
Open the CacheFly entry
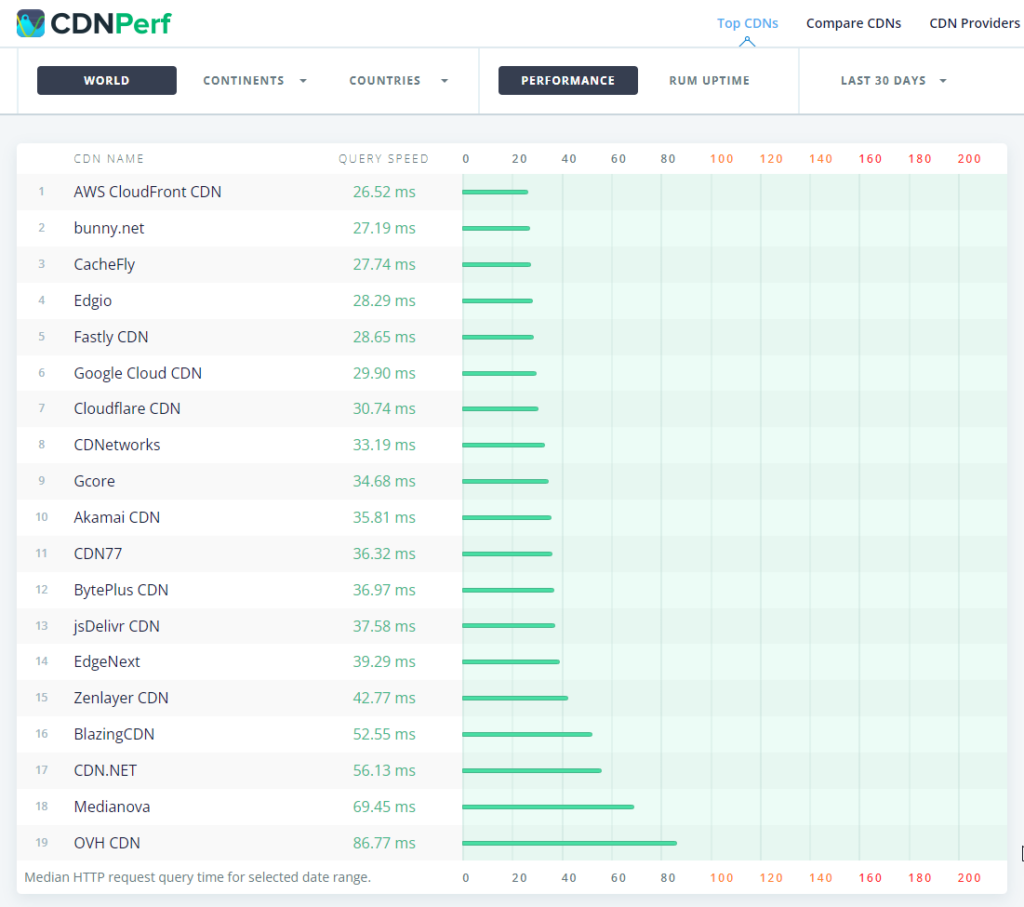pos(104,264)
